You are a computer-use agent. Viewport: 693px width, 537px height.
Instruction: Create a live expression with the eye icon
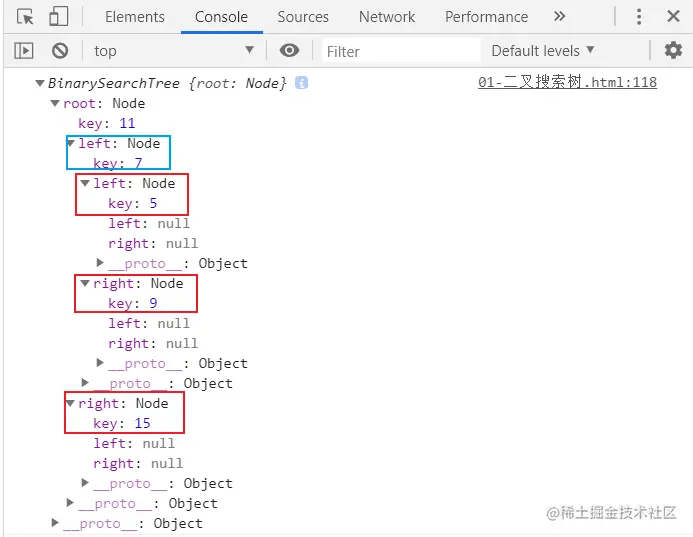[289, 50]
